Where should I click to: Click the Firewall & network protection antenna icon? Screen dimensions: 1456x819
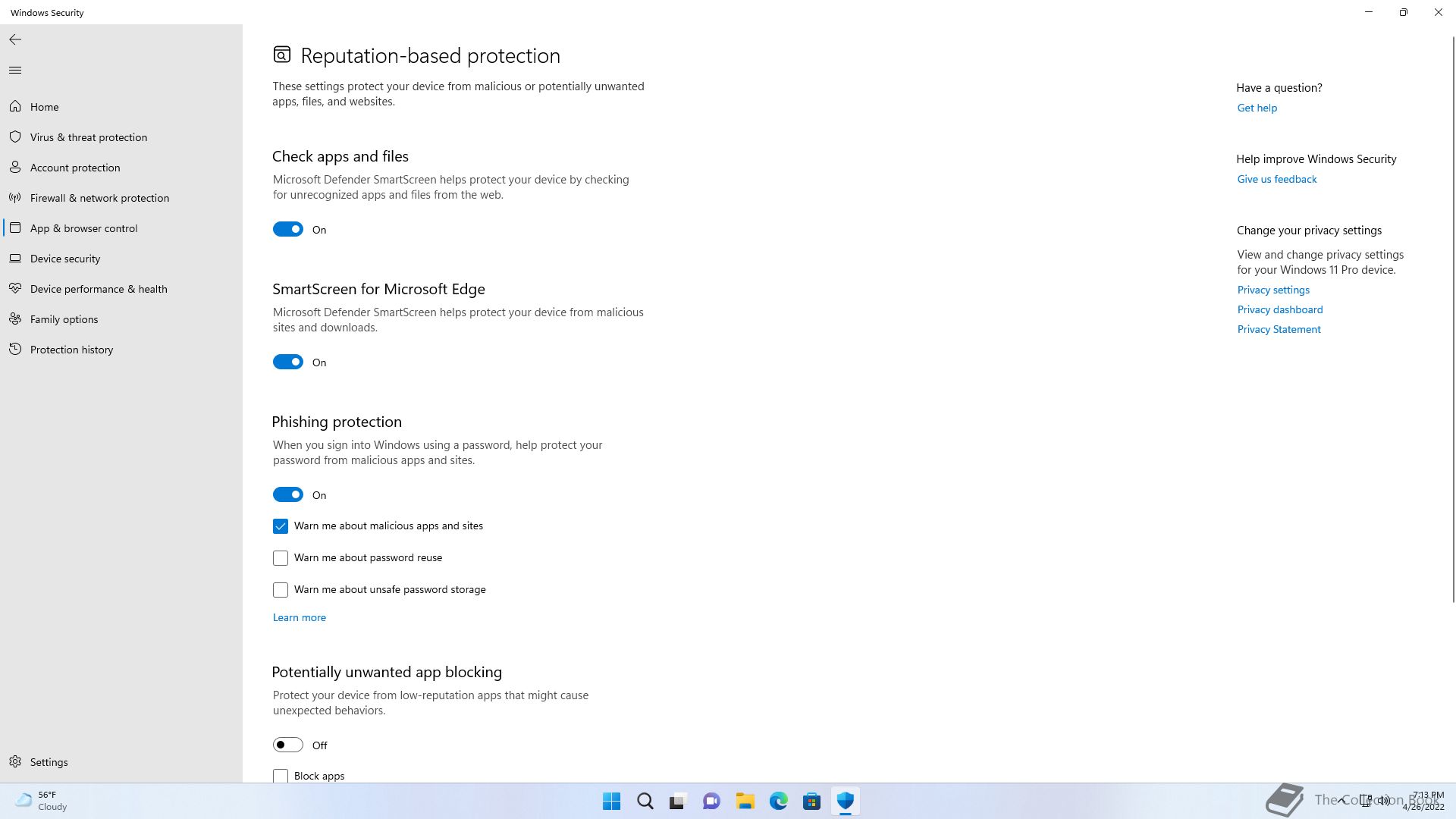(15, 198)
